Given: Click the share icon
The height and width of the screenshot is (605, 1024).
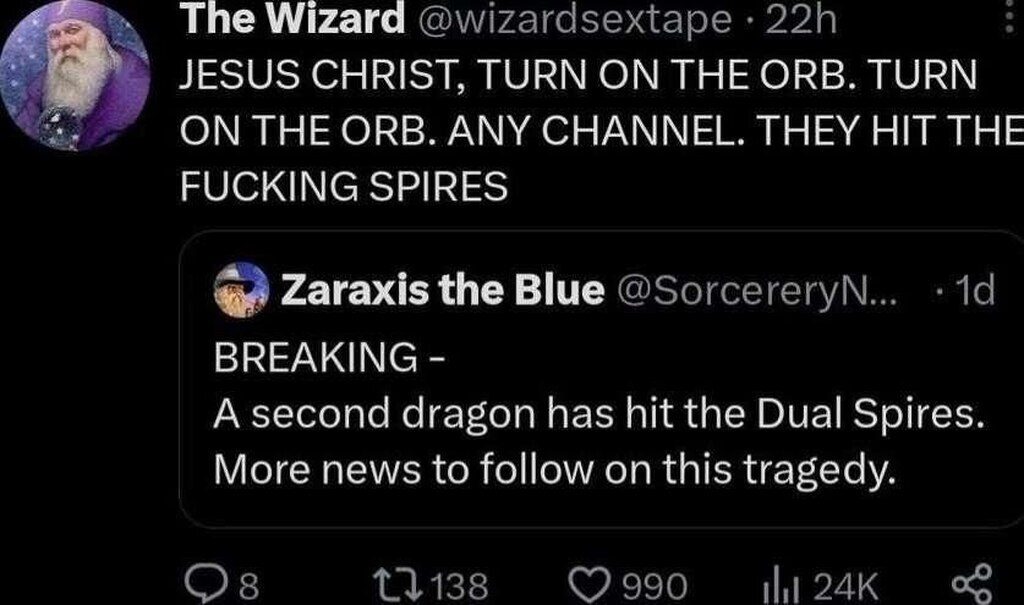Looking at the screenshot, I should pyautogui.click(x=968, y=583).
